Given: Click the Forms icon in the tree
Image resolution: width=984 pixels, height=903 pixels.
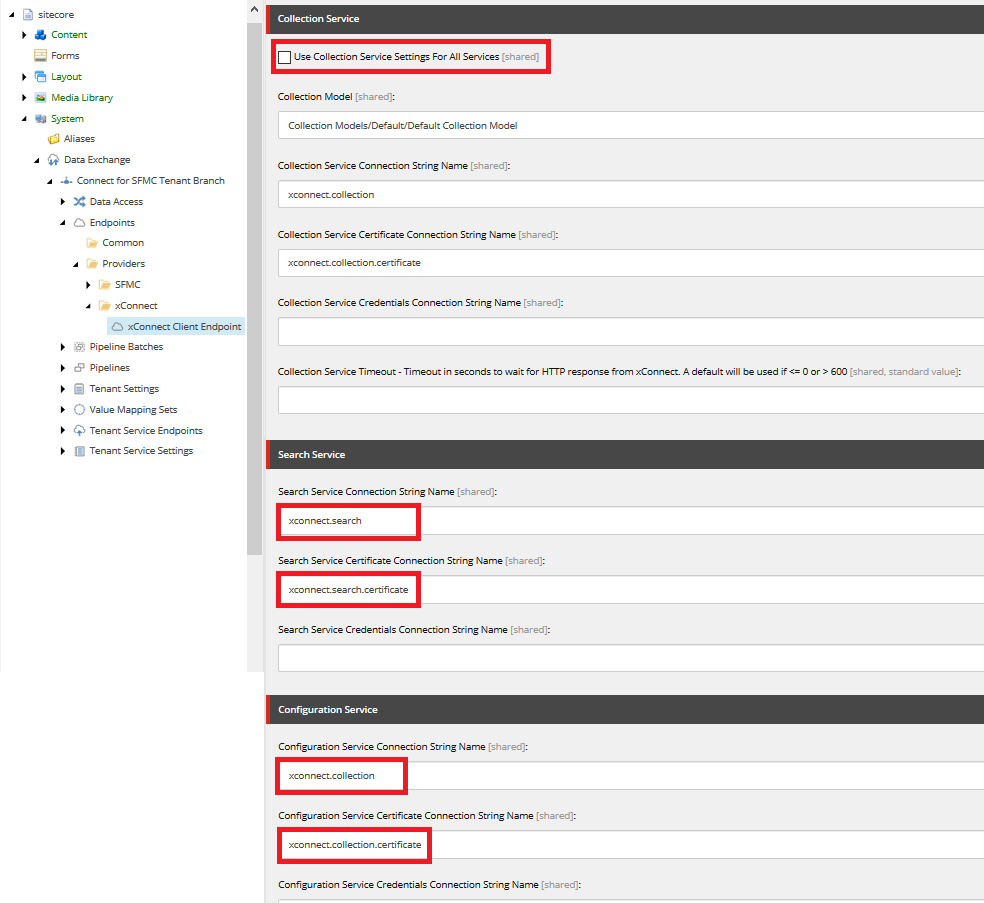Looking at the screenshot, I should point(41,55).
